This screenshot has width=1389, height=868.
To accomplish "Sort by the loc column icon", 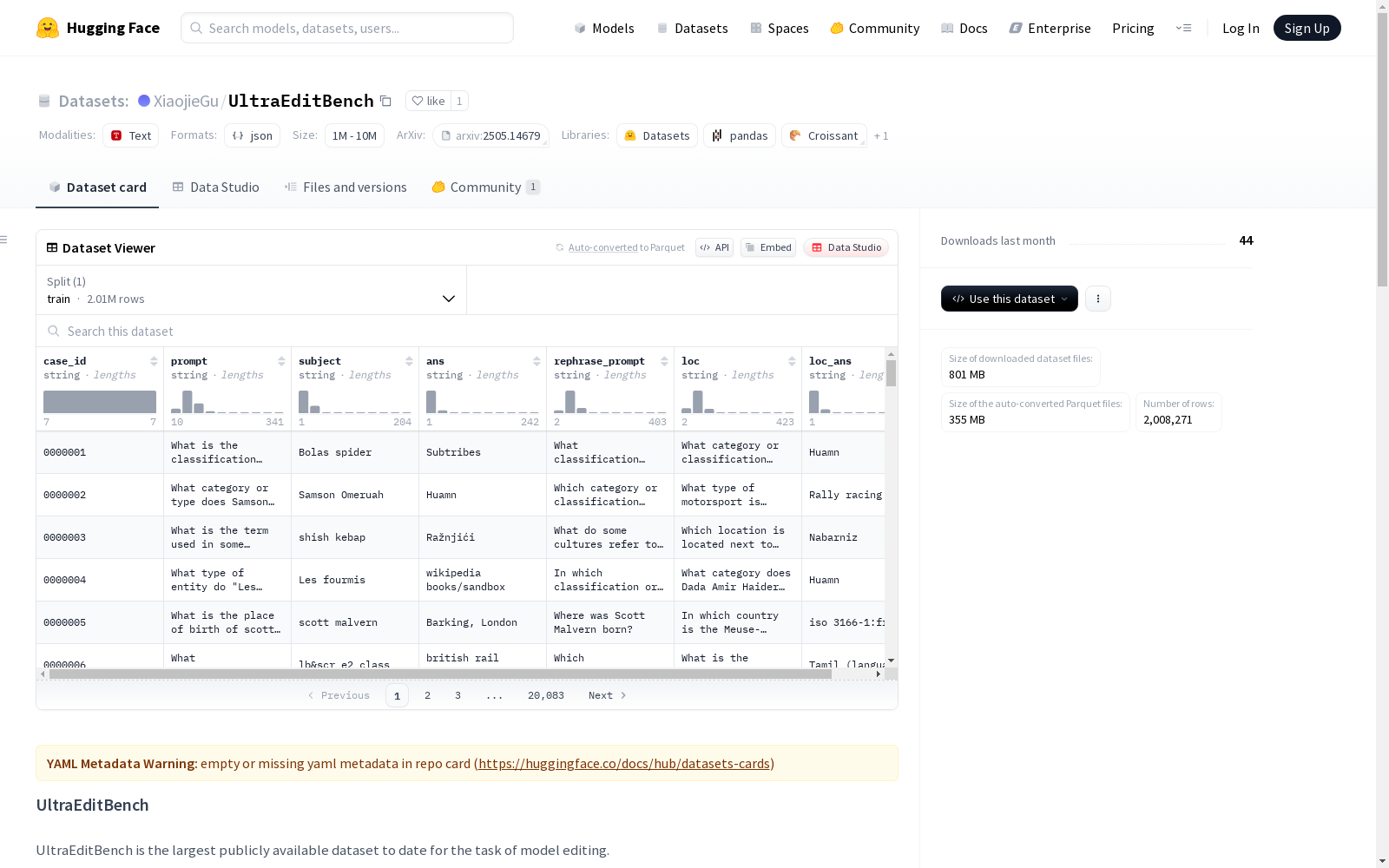I will pyautogui.click(x=792, y=361).
